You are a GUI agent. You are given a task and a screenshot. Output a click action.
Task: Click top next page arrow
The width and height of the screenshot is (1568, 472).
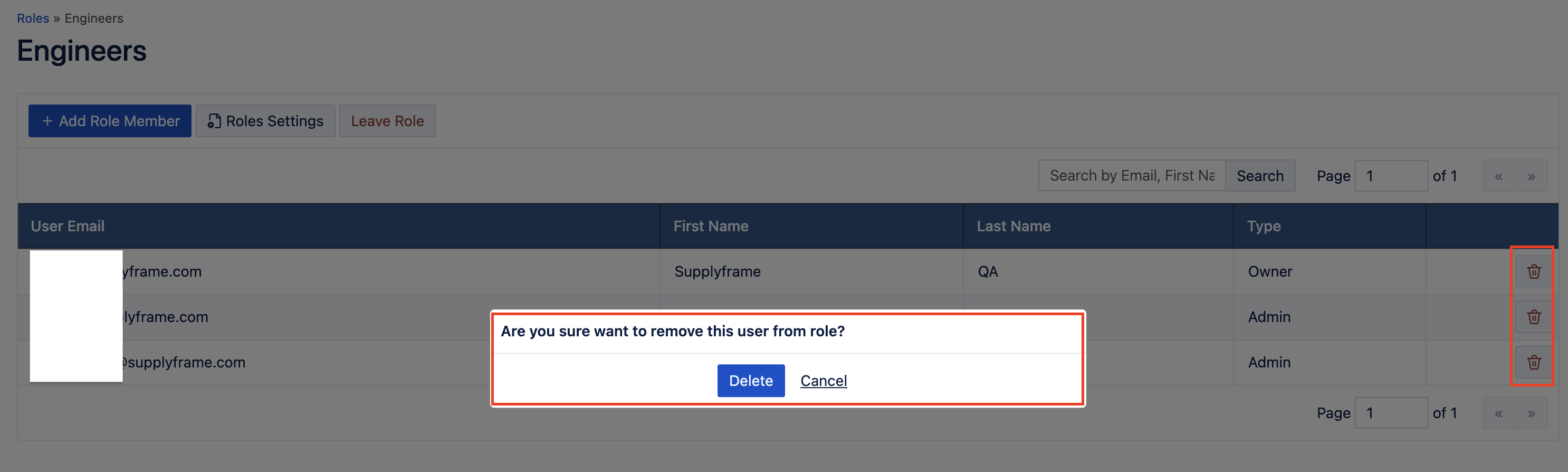coord(1531,176)
